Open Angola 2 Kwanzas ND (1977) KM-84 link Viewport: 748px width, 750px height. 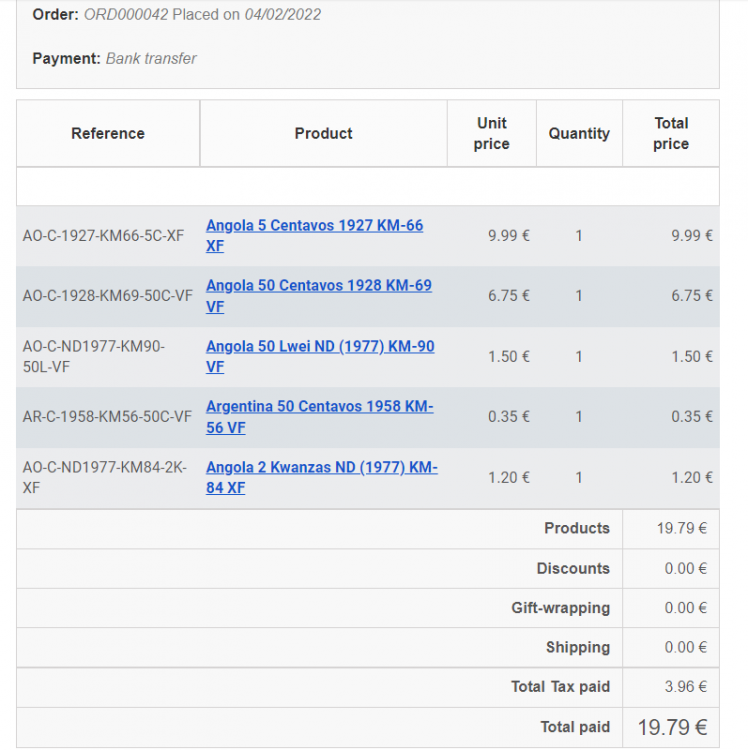pos(321,477)
